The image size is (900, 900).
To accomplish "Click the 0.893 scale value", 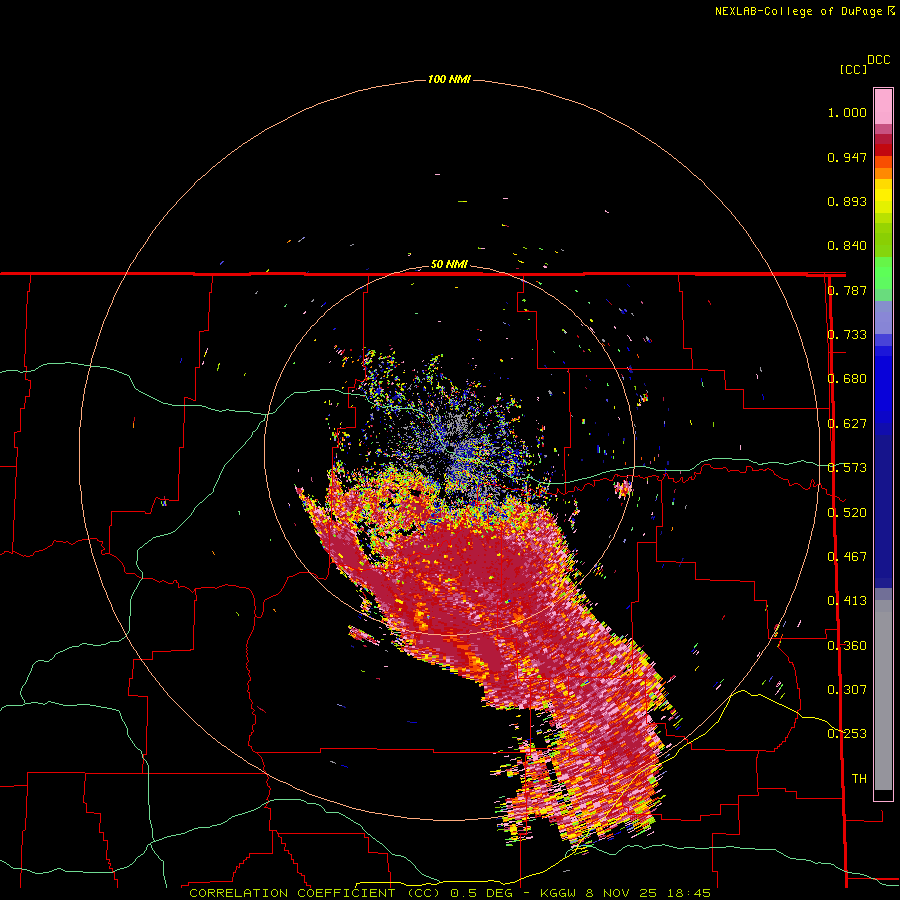I will 847,201.
